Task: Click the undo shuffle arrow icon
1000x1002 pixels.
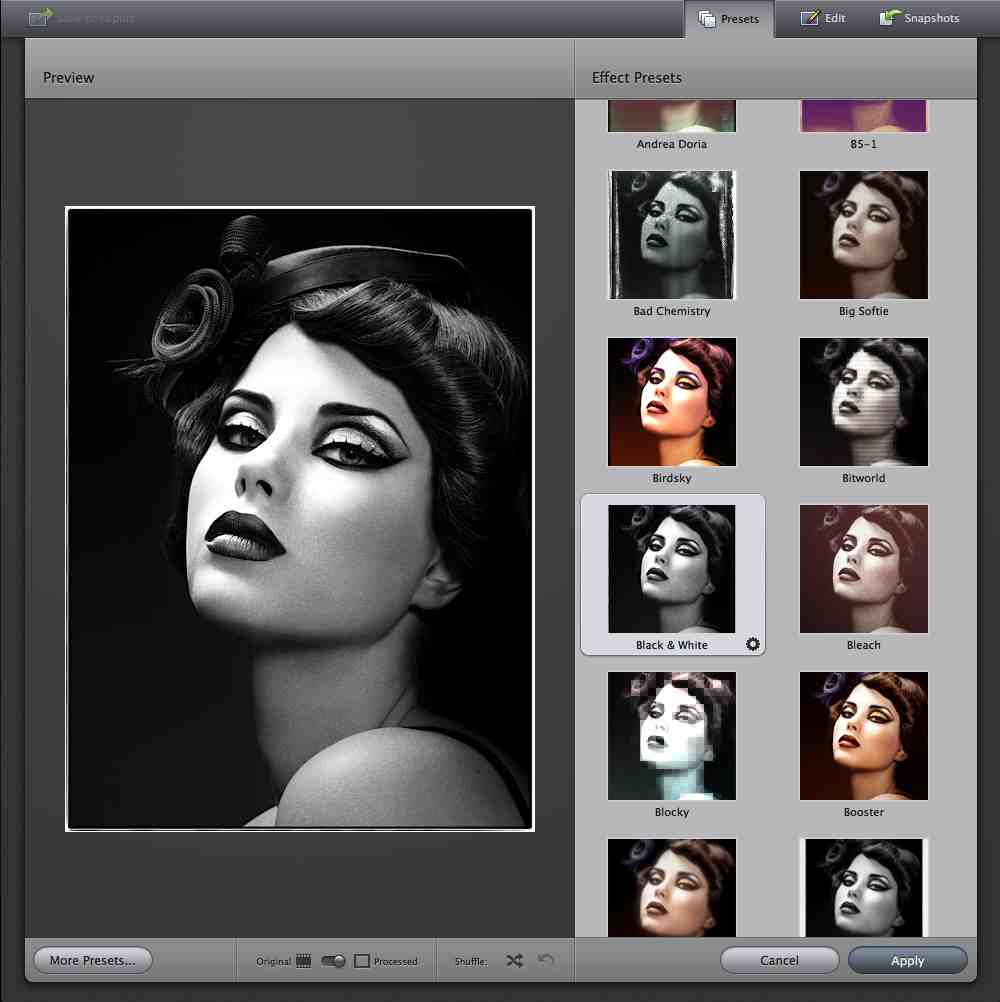Action: (546, 961)
